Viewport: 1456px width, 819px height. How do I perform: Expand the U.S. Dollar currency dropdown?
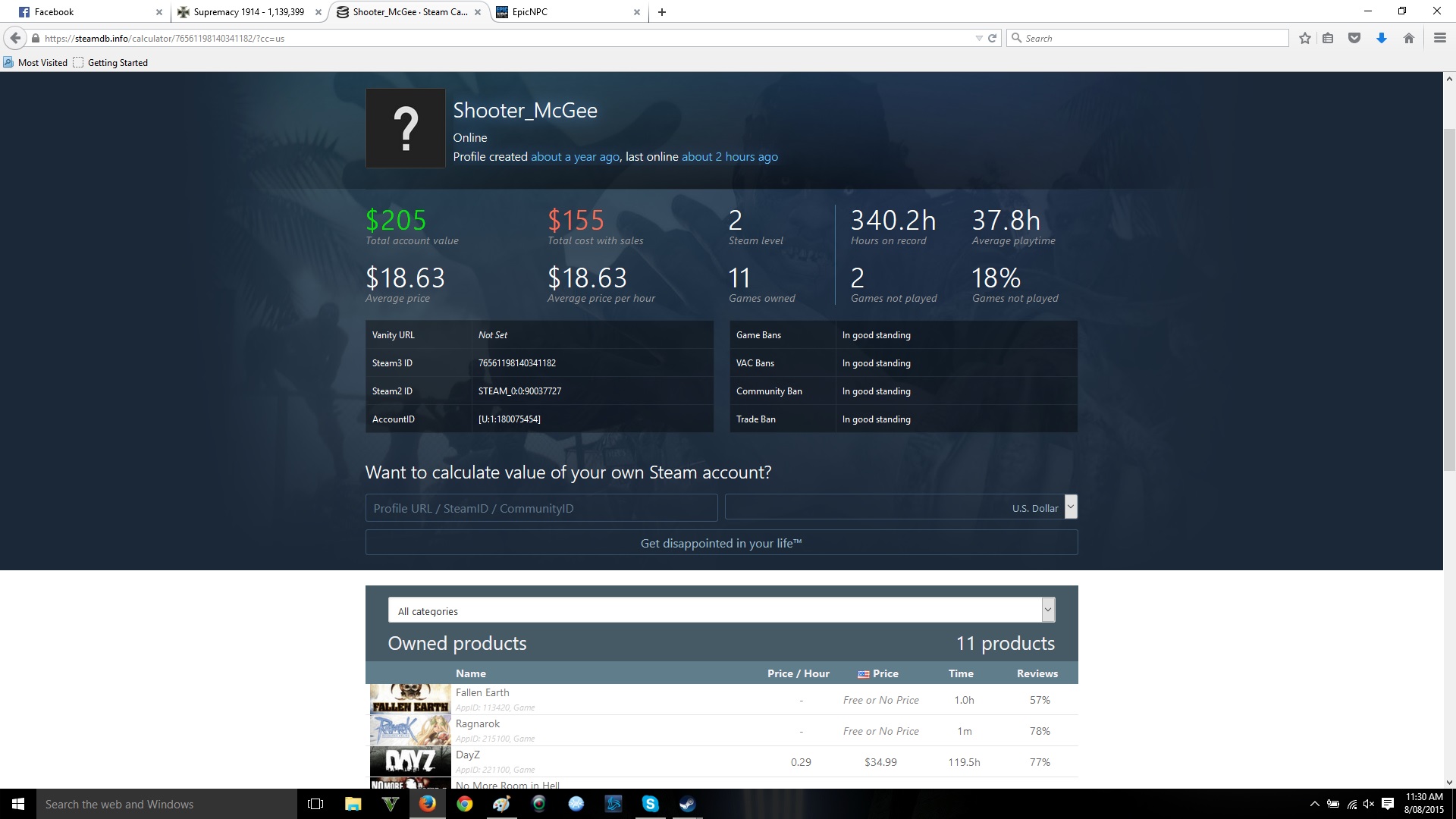[x=1071, y=507]
